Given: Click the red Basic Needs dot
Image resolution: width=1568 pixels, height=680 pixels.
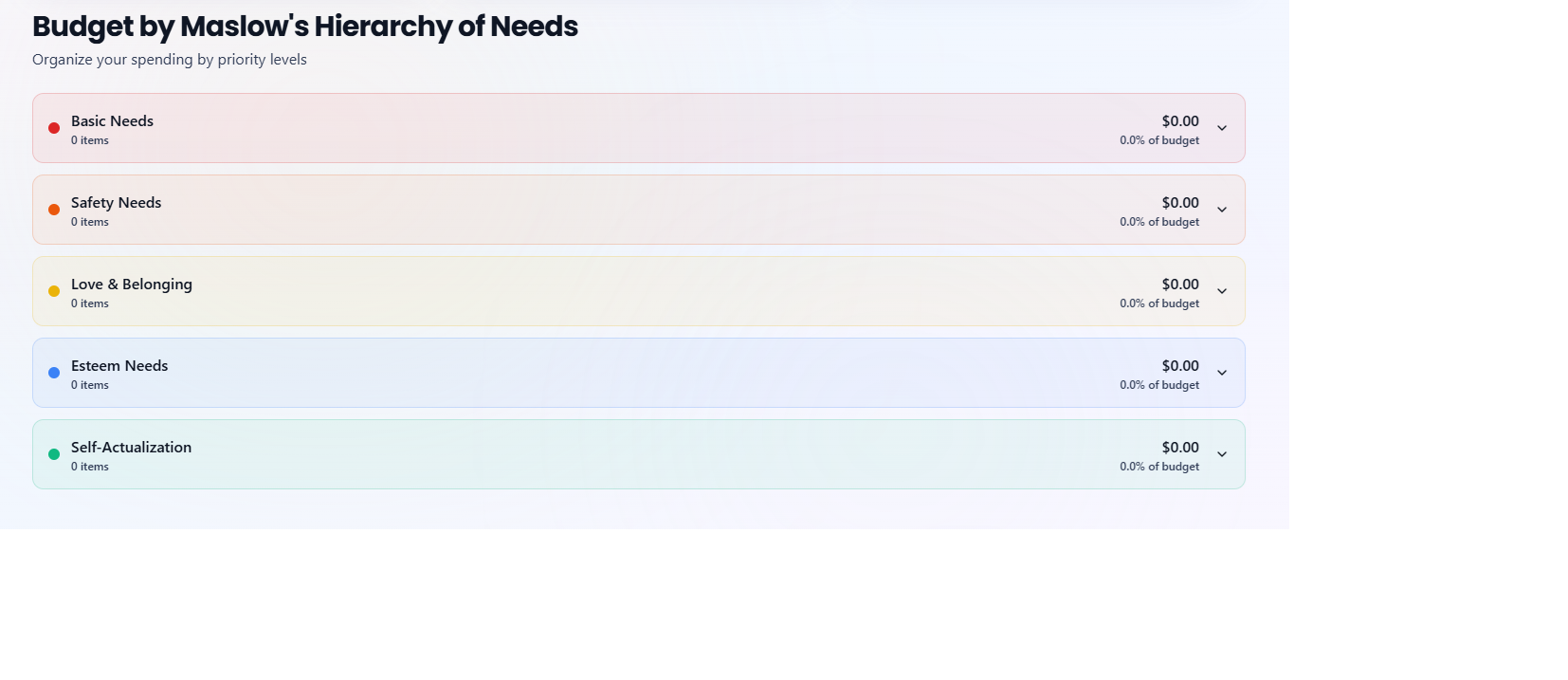Looking at the screenshot, I should pos(54,128).
